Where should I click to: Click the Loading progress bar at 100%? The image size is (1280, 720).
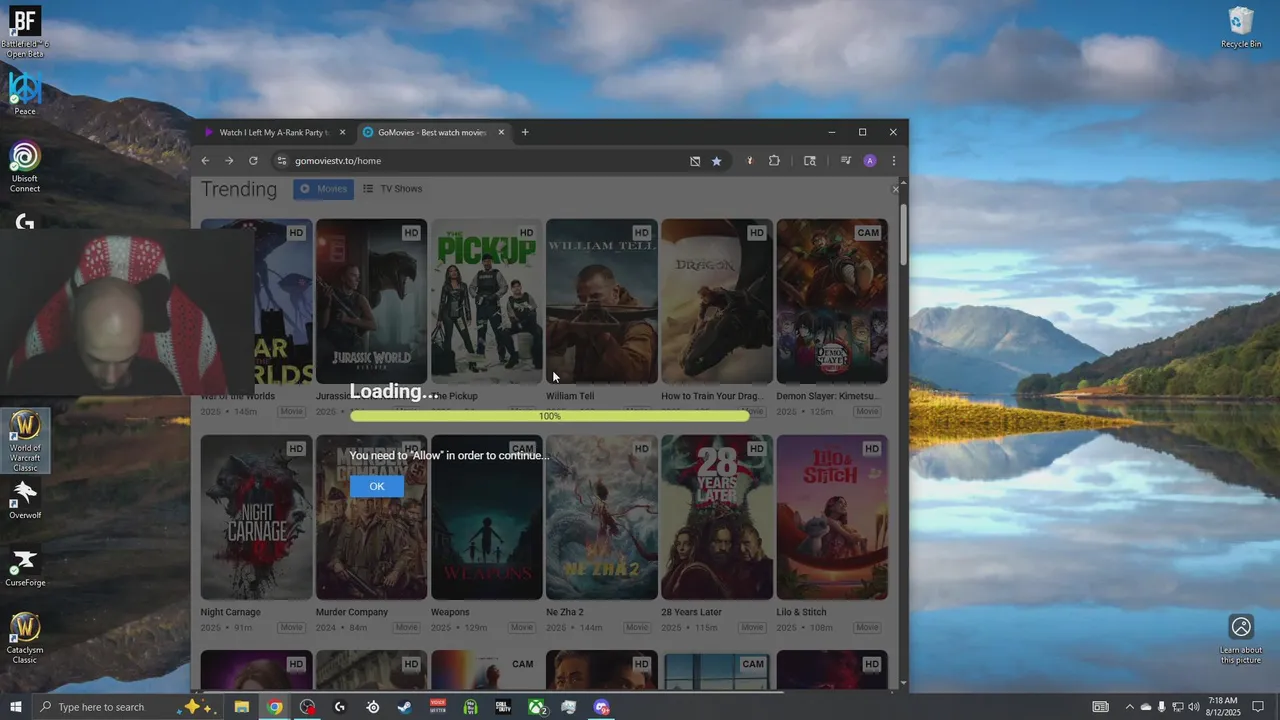click(549, 416)
